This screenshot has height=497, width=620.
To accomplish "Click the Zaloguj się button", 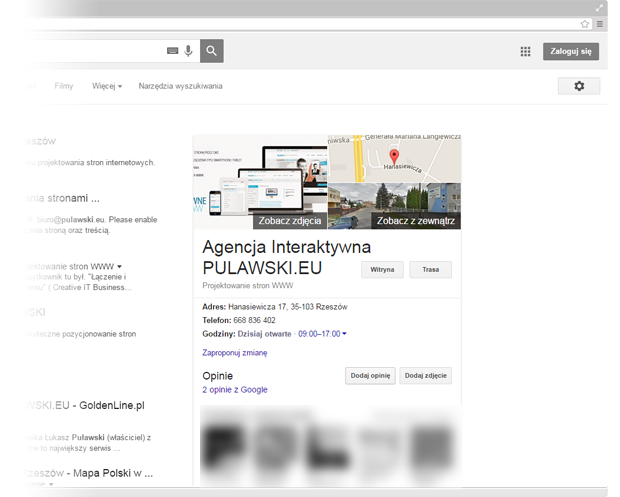I will 571,51.
